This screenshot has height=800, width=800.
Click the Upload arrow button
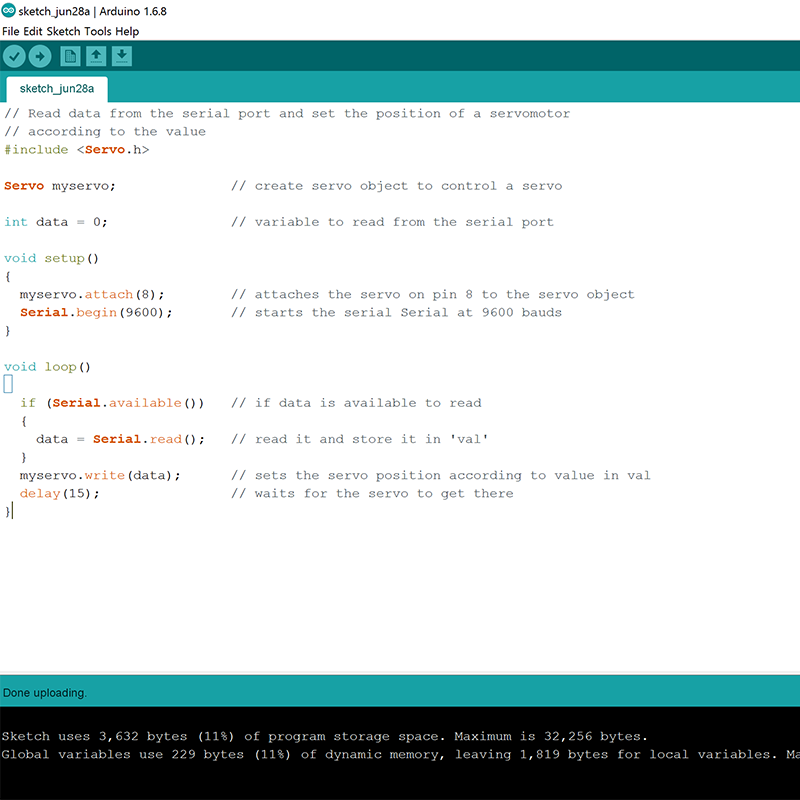40,56
